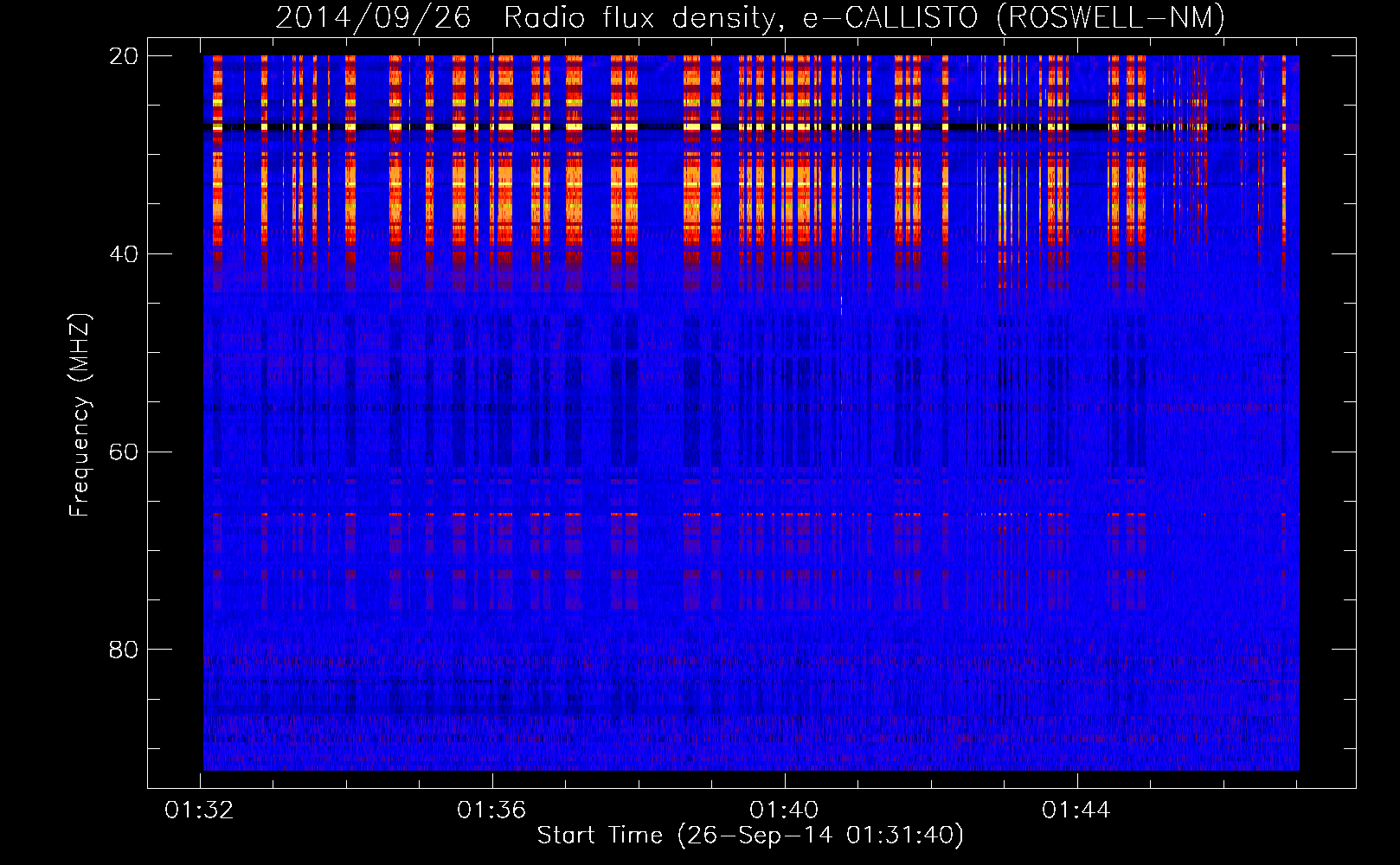Click the x-axis time label 01:32
This screenshot has height=865, width=1400.
point(199,811)
